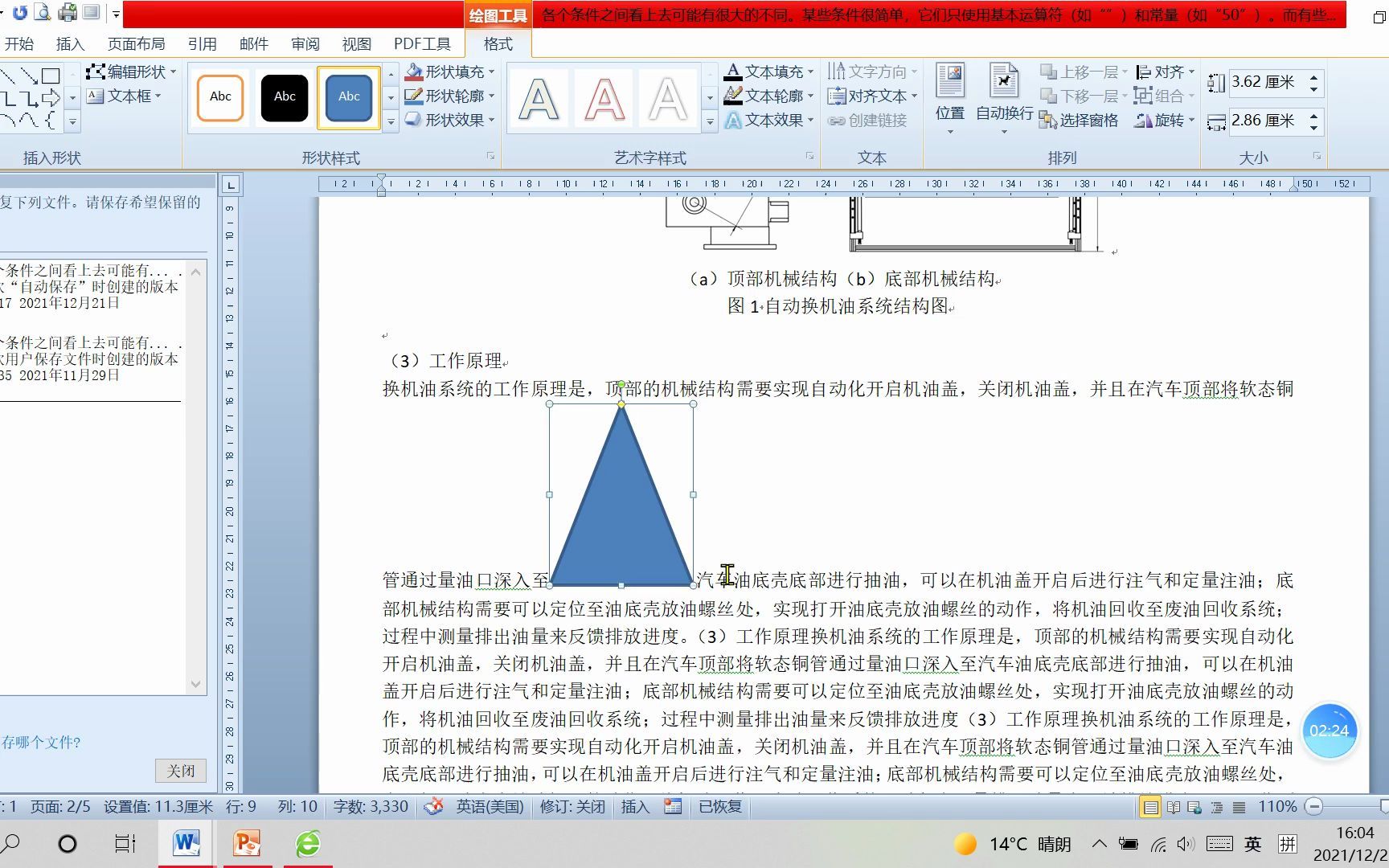Open the Edit Shape (编辑形状) menu

[x=131, y=72]
